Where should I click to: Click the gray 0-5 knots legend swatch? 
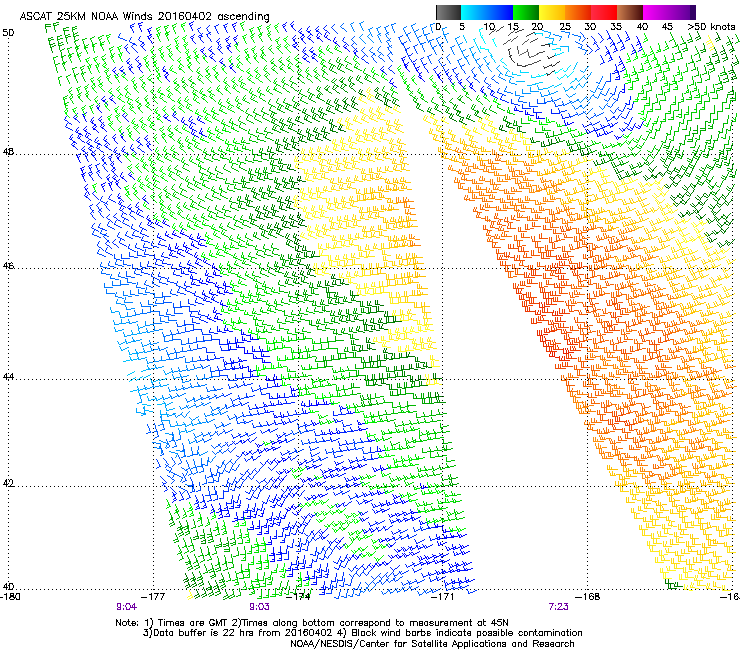pyautogui.click(x=448, y=12)
